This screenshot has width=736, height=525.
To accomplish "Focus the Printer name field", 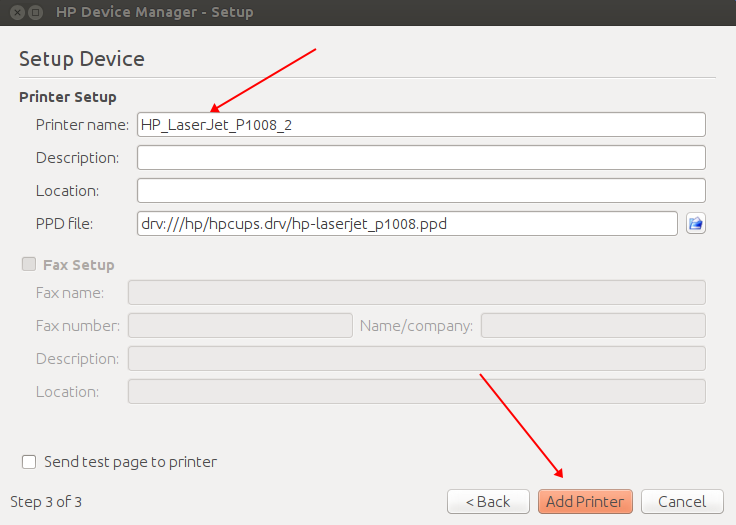I will click(421, 125).
